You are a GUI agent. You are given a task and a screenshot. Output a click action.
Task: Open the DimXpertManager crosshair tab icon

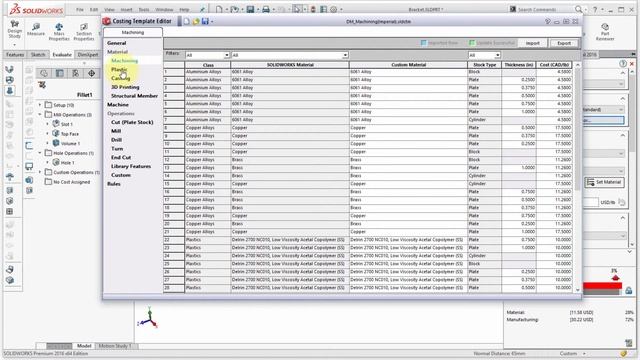tap(91, 73)
